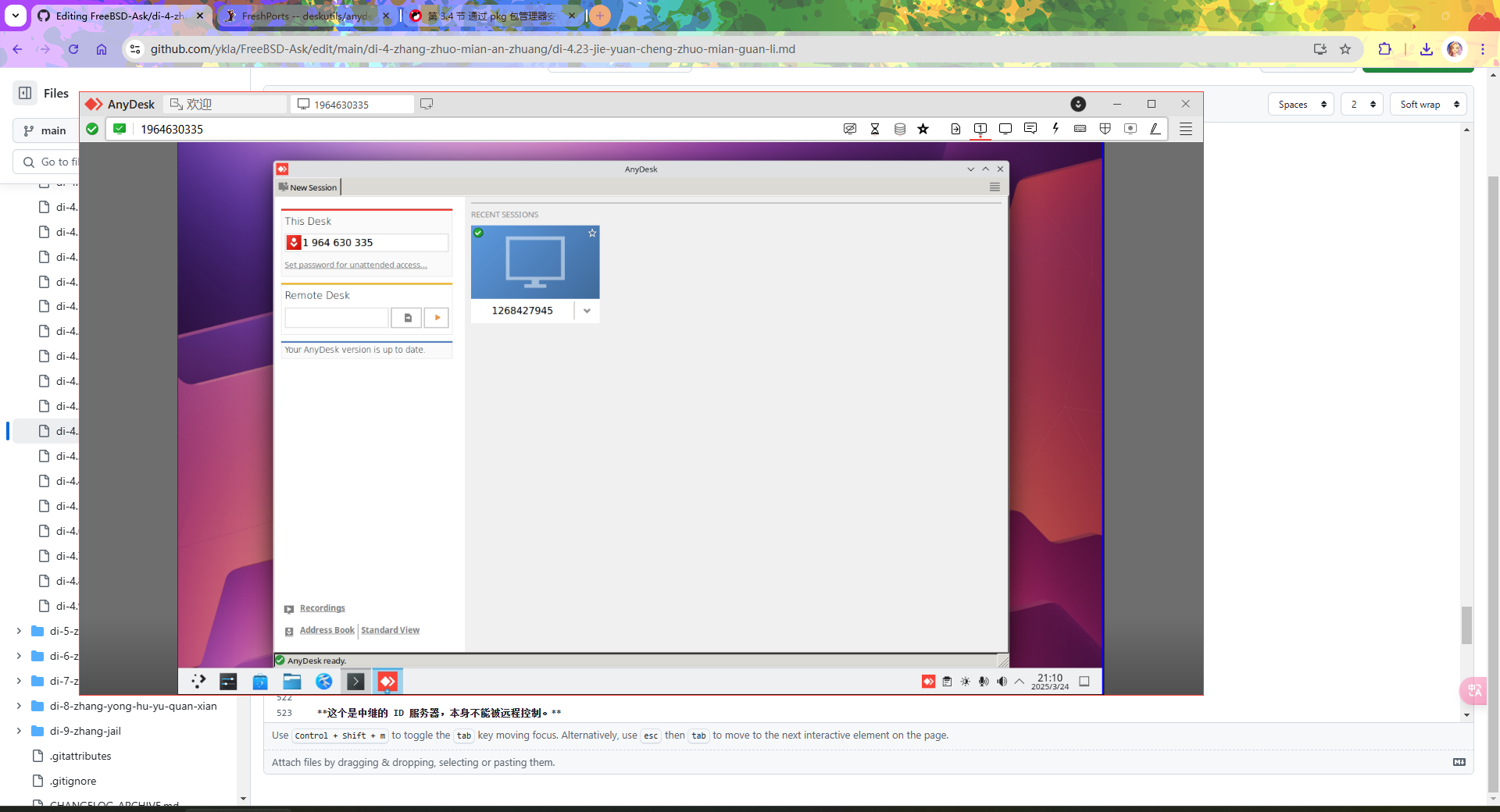The height and width of the screenshot is (812, 1500).
Task: Open brightness tray icon in remote taskbar
Action: click(x=966, y=682)
